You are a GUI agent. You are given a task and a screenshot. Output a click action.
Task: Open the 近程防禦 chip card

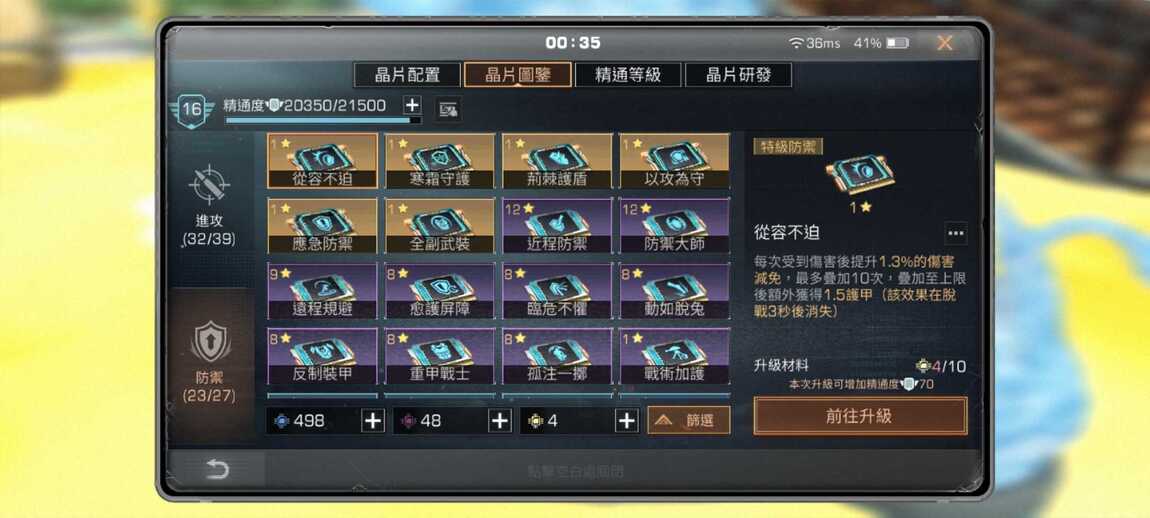click(x=557, y=226)
